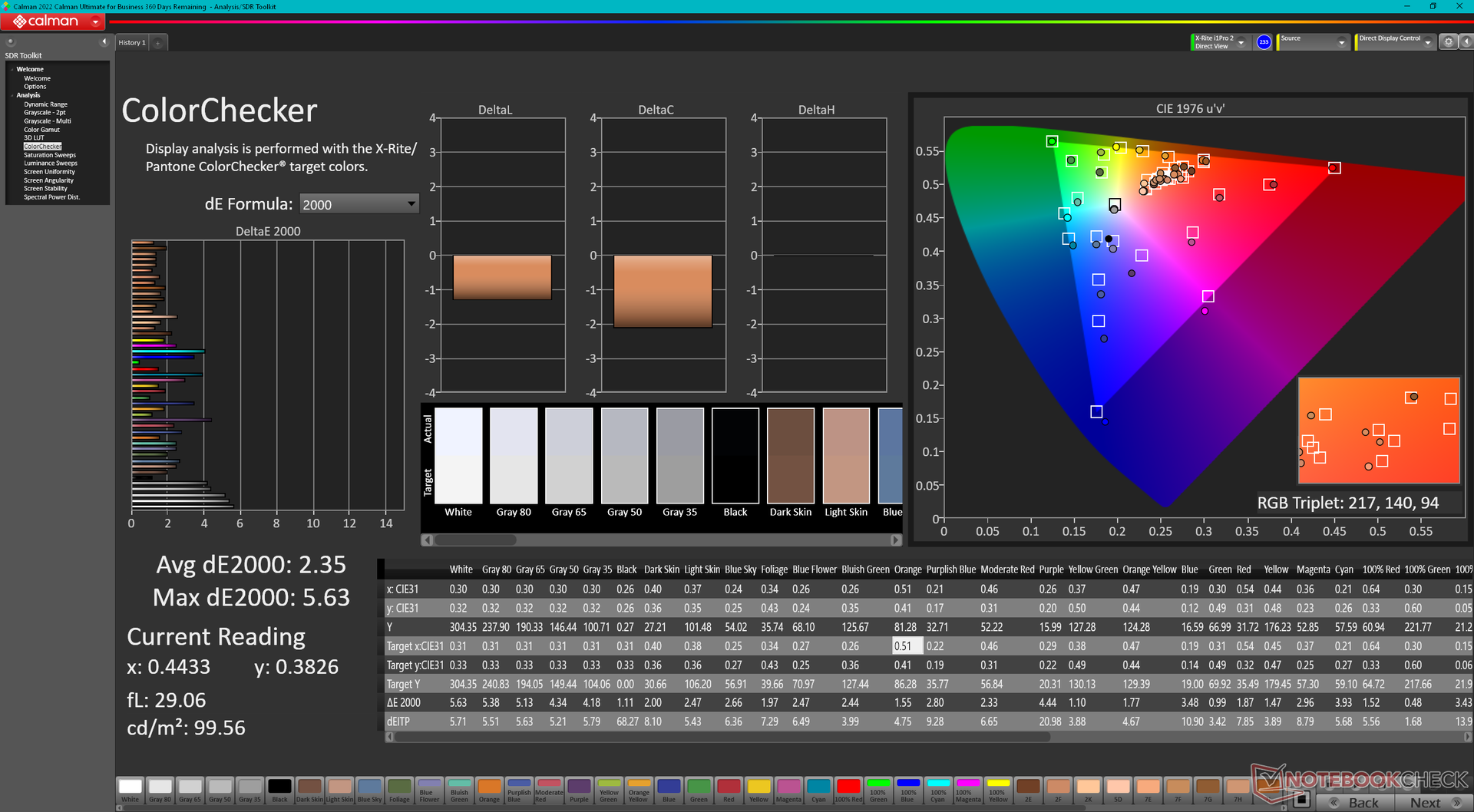Add a new history tab

pyautogui.click(x=158, y=43)
